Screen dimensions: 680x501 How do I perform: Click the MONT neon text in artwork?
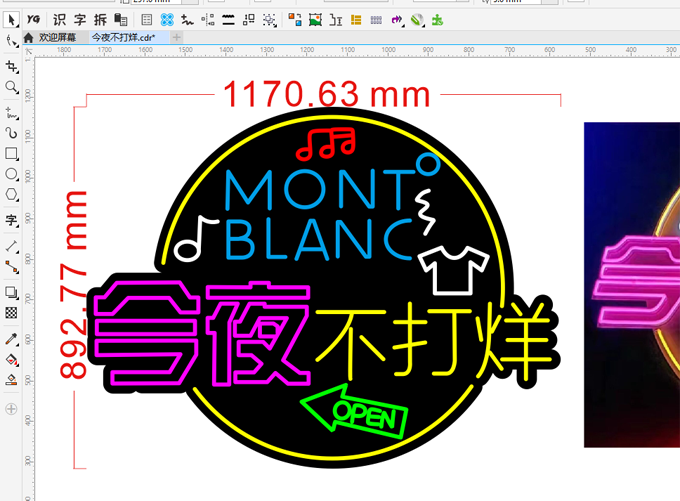[320, 189]
